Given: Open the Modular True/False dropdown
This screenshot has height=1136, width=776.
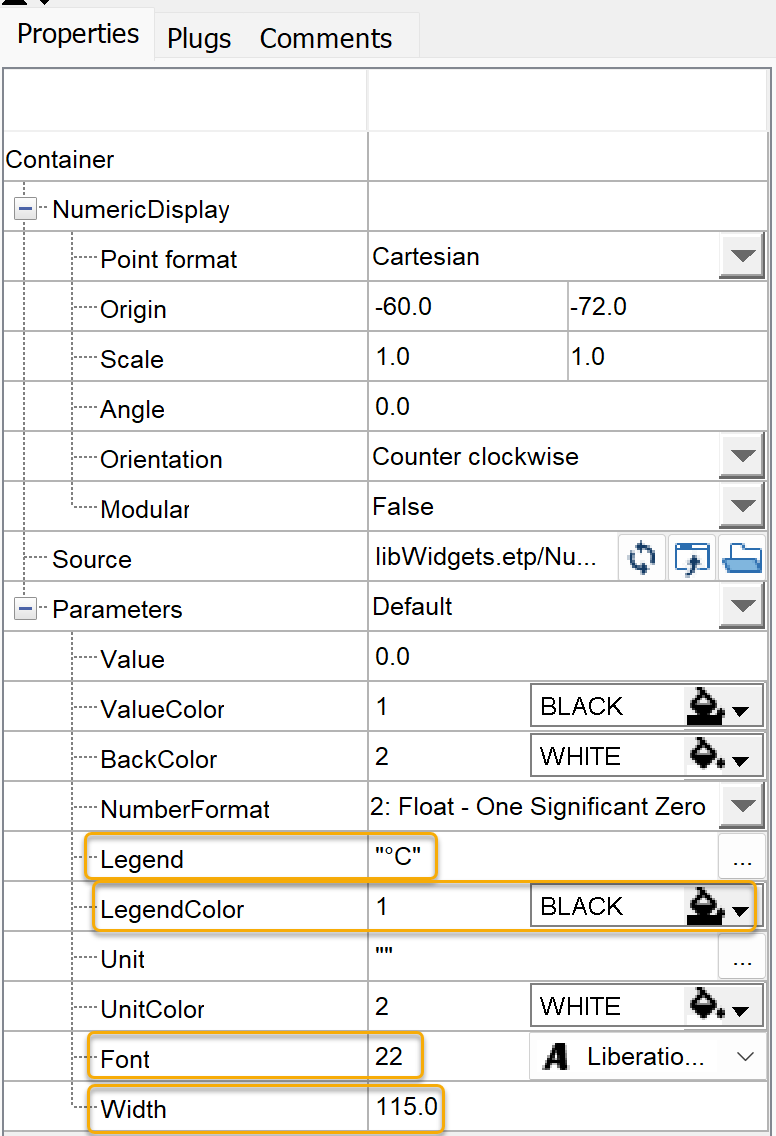Looking at the screenshot, I should (741, 507).
